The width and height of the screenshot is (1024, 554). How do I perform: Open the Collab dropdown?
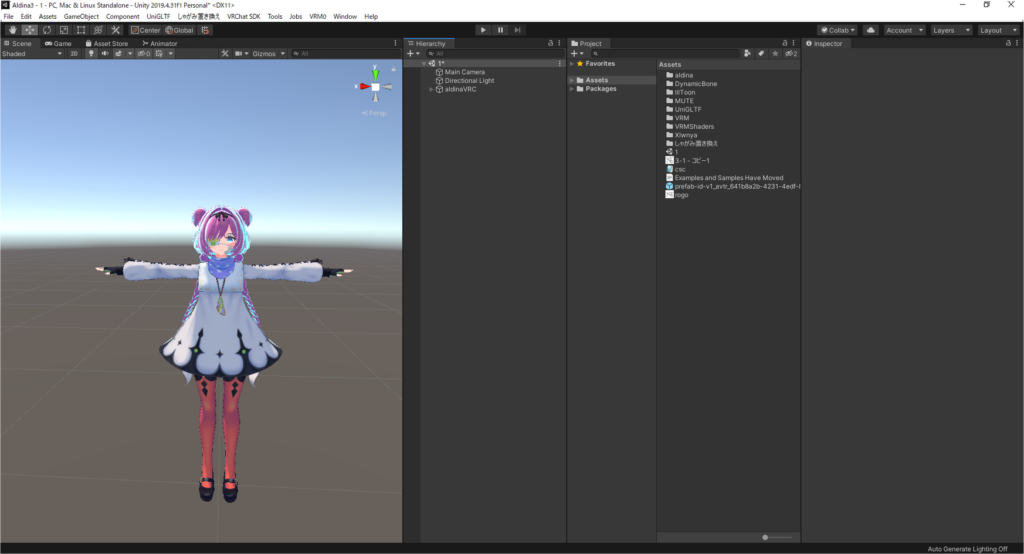click(x=838, y=30)
